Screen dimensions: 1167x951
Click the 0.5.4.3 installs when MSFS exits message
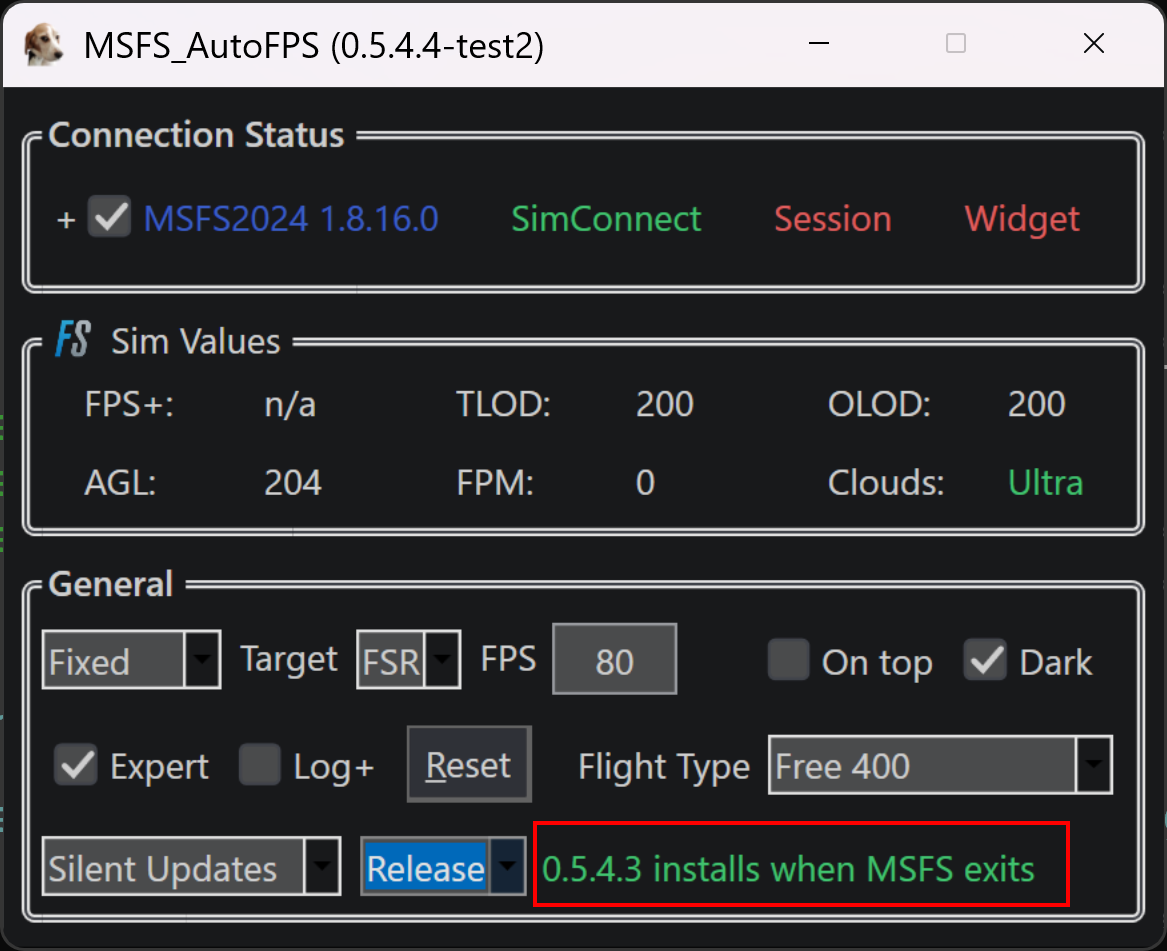[x=788, y=868]
